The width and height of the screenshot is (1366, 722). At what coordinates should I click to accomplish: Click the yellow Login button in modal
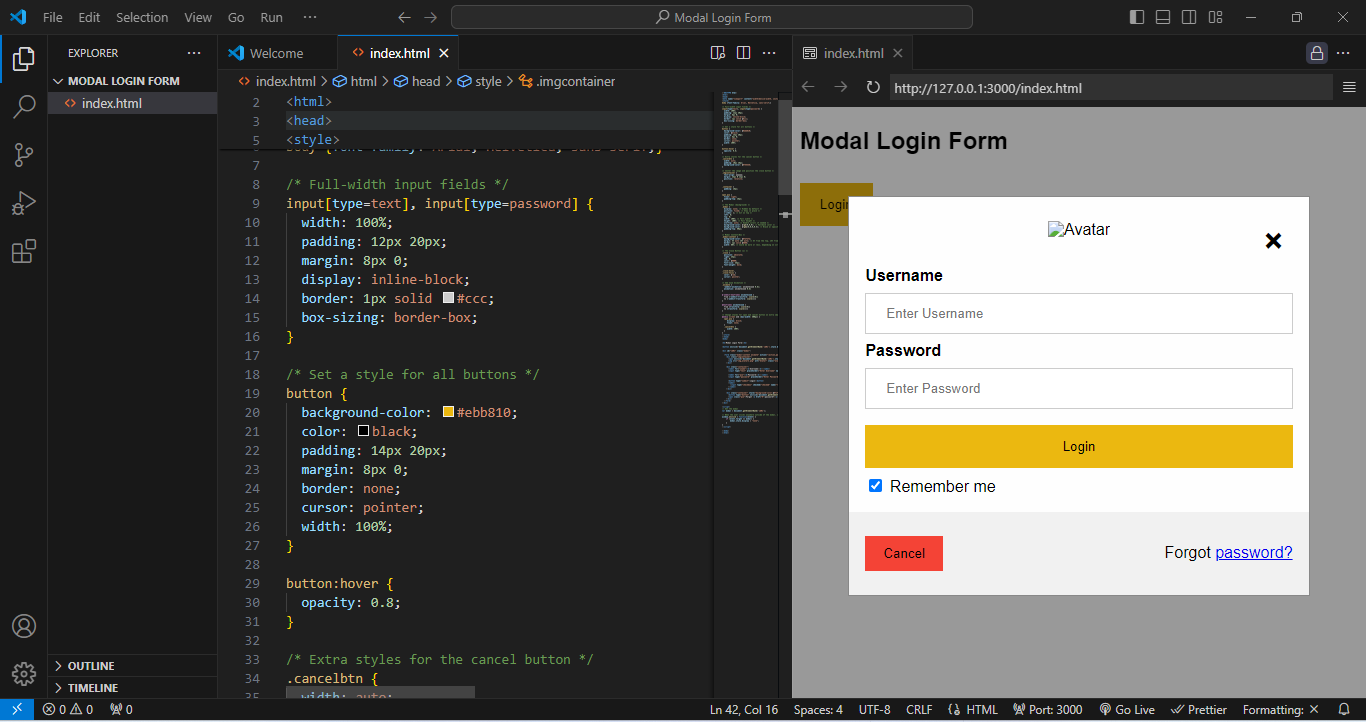1078,447
